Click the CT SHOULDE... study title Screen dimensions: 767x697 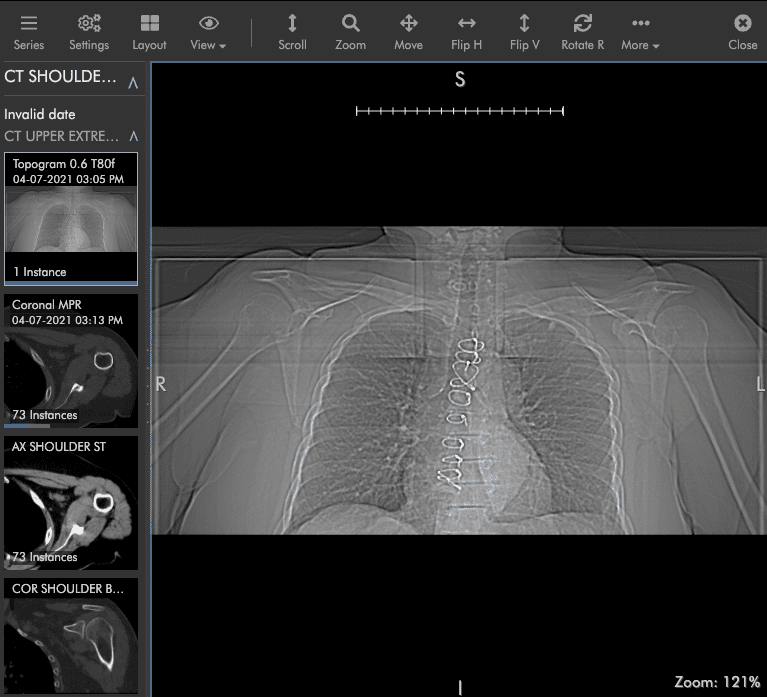pyautogui.click(x=60, y=78)
